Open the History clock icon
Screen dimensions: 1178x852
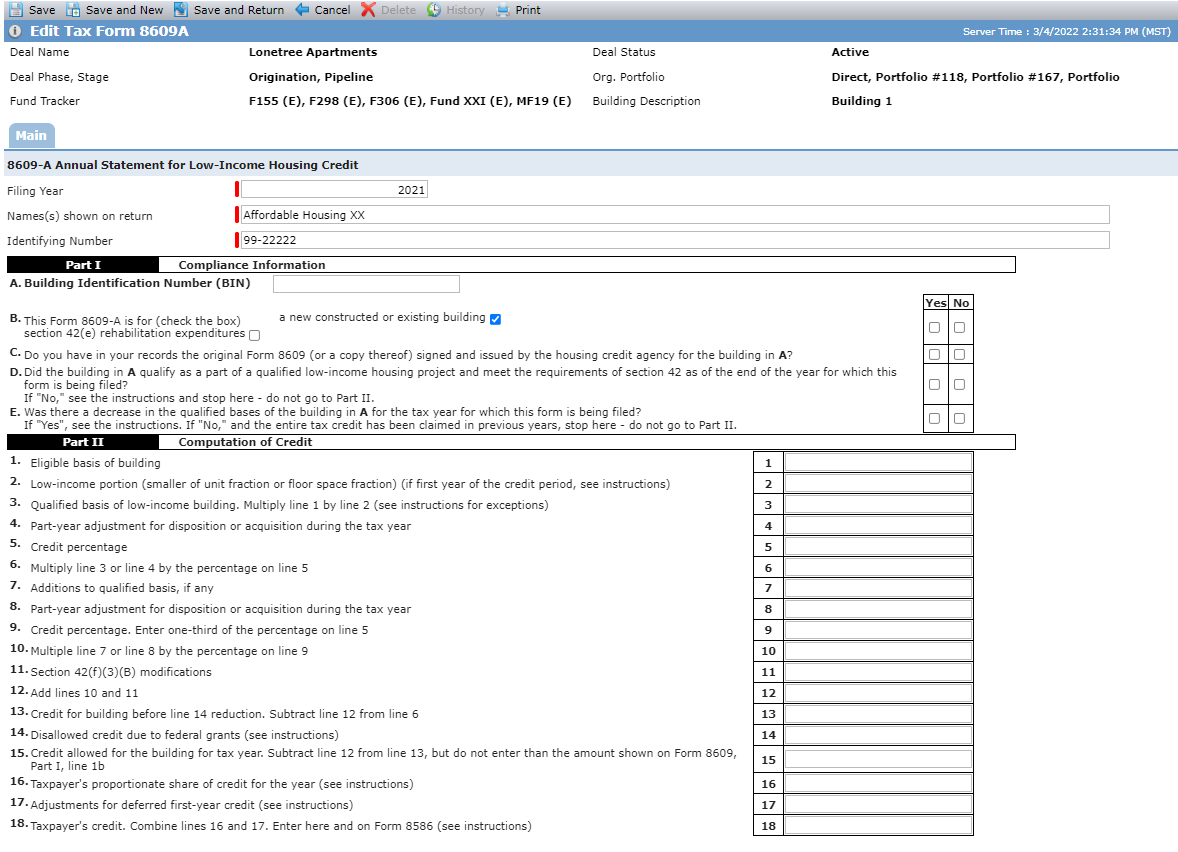(x=433, y=10)
